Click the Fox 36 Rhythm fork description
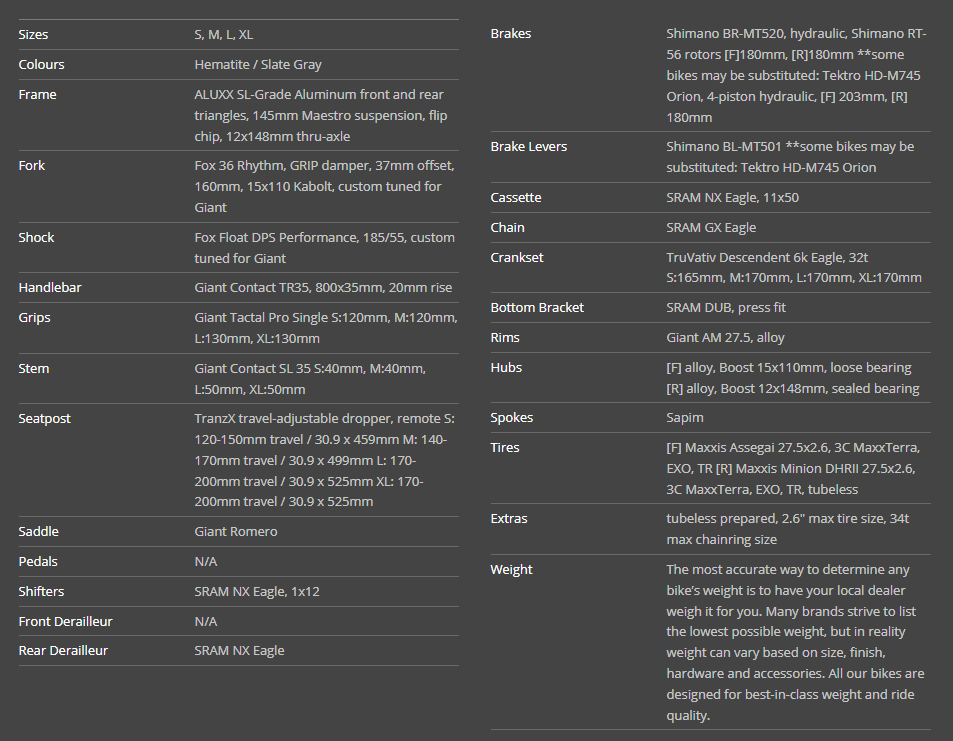Screen dimensions: 953x741 point(324,186)
